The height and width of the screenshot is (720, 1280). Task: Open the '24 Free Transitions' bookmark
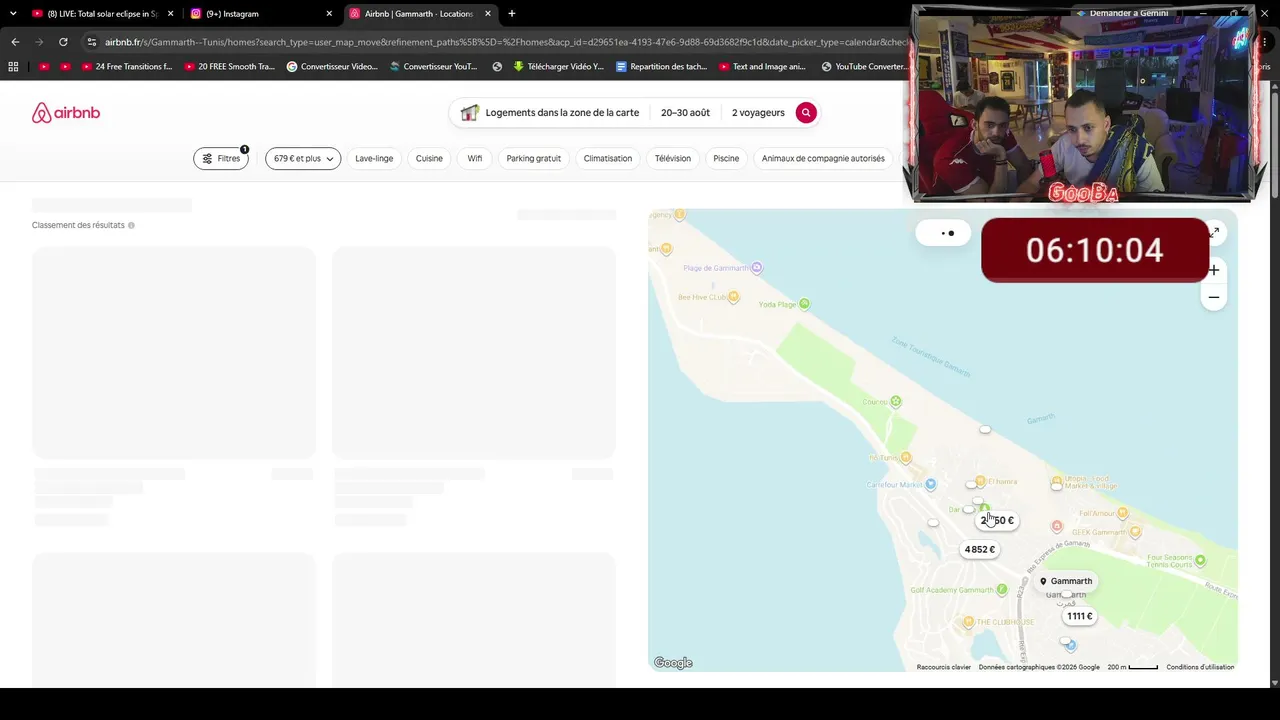pos(126,67)
